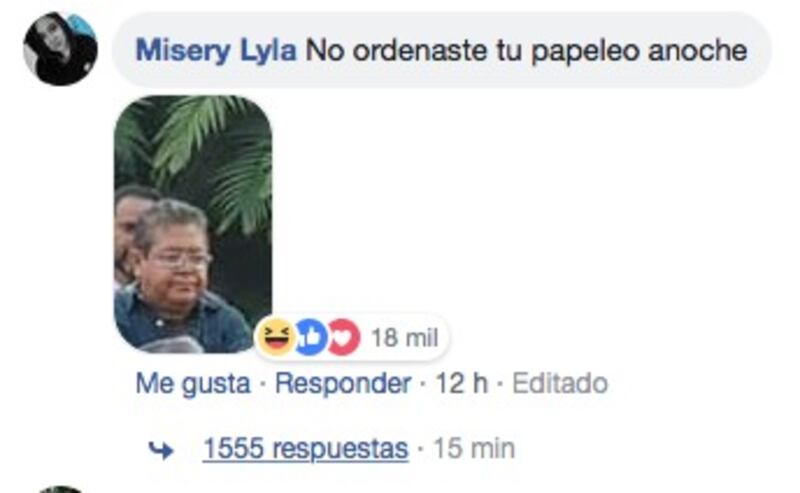Open the "12 h" comment timestamp

tap(461, 383)
